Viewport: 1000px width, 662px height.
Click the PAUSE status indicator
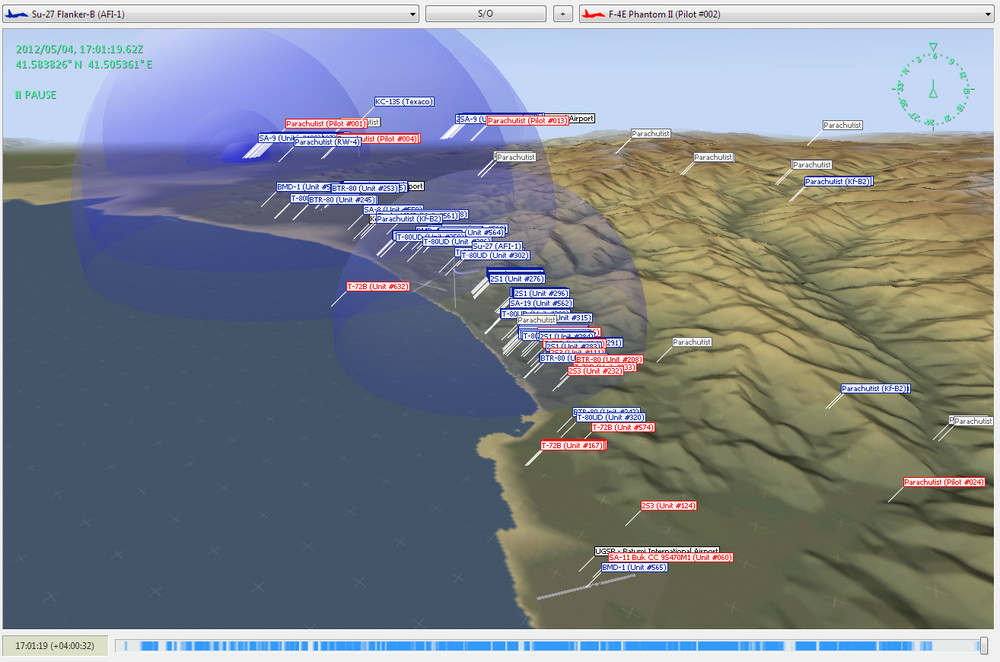[x=36, y=95]
